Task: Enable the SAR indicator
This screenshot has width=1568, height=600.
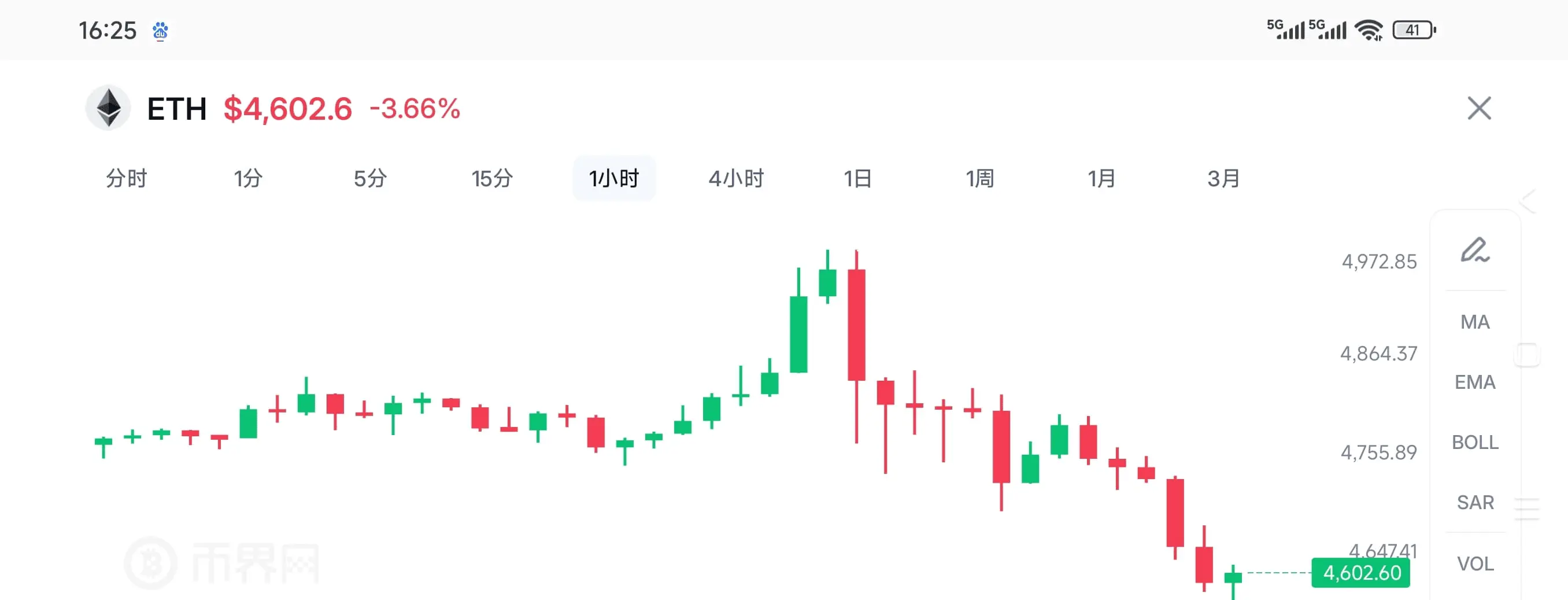Action: coord(1475,503)
